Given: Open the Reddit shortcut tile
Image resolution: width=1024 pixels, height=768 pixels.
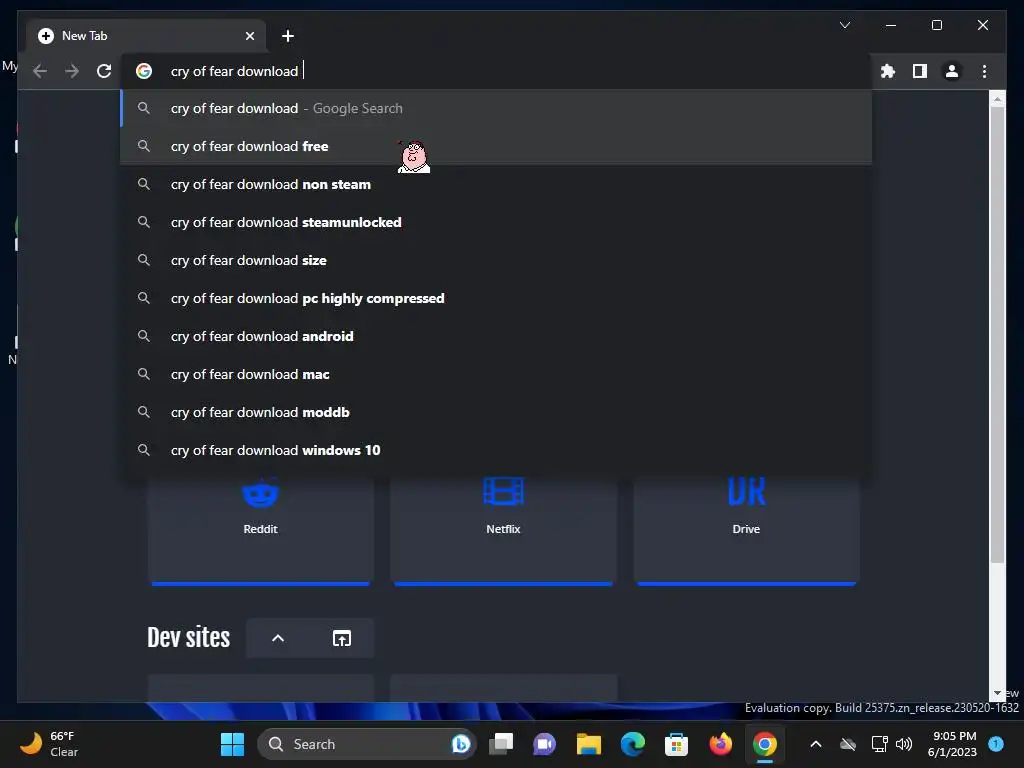Looking at the screenshot, I should coord(261,529).
